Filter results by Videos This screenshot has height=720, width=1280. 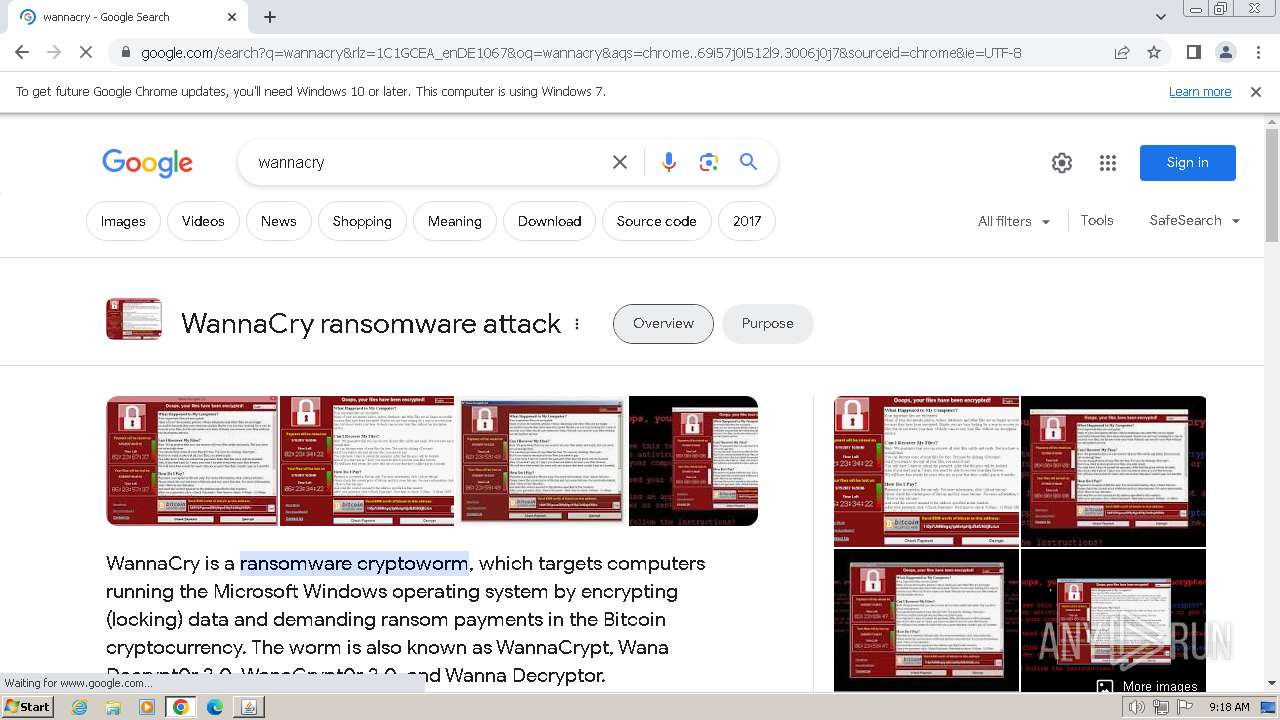[203, 221]
